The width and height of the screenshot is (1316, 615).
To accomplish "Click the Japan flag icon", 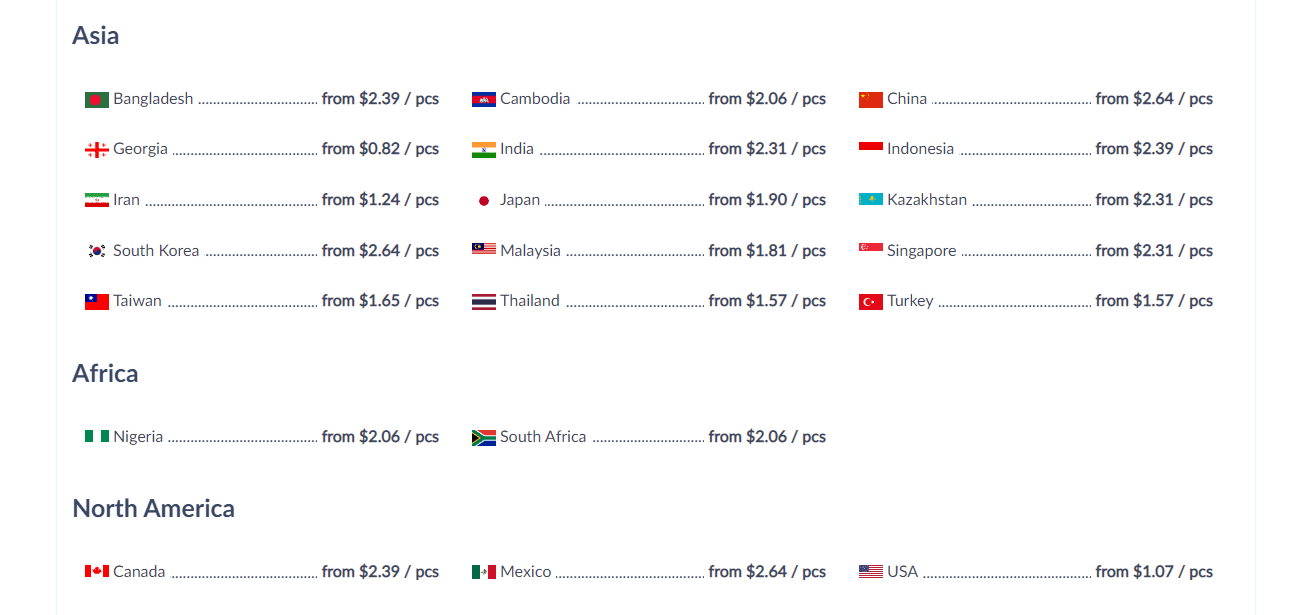I will 484,201.
